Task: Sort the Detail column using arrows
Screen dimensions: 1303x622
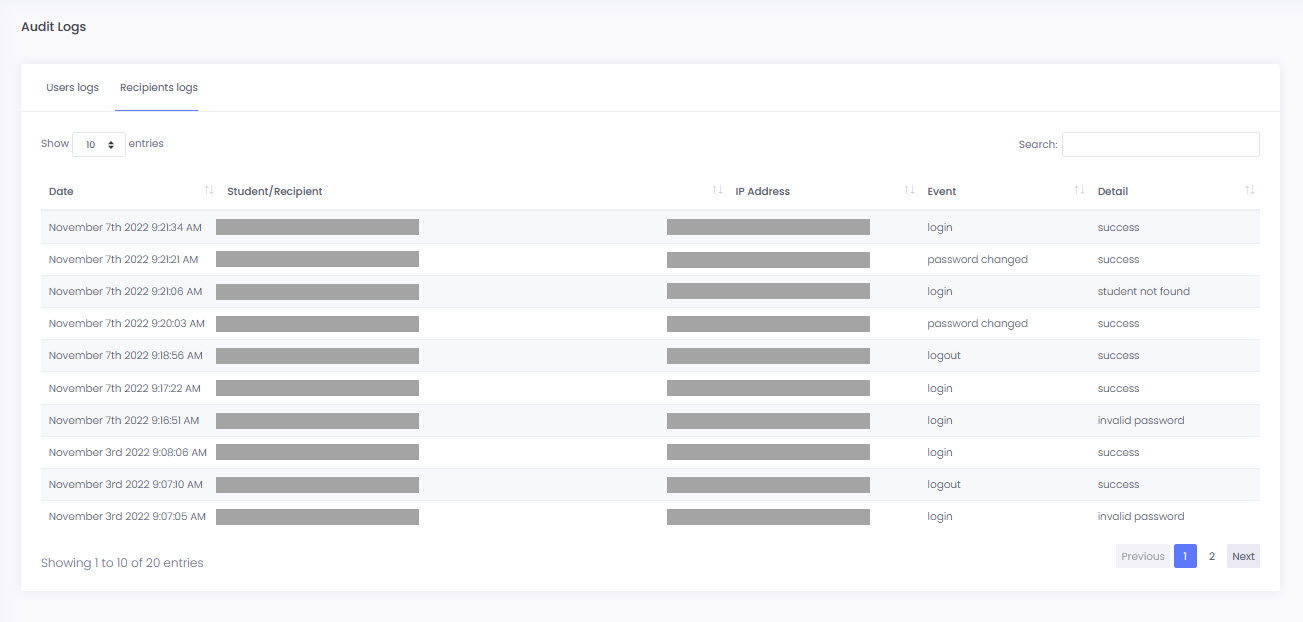Action: 1249,190
